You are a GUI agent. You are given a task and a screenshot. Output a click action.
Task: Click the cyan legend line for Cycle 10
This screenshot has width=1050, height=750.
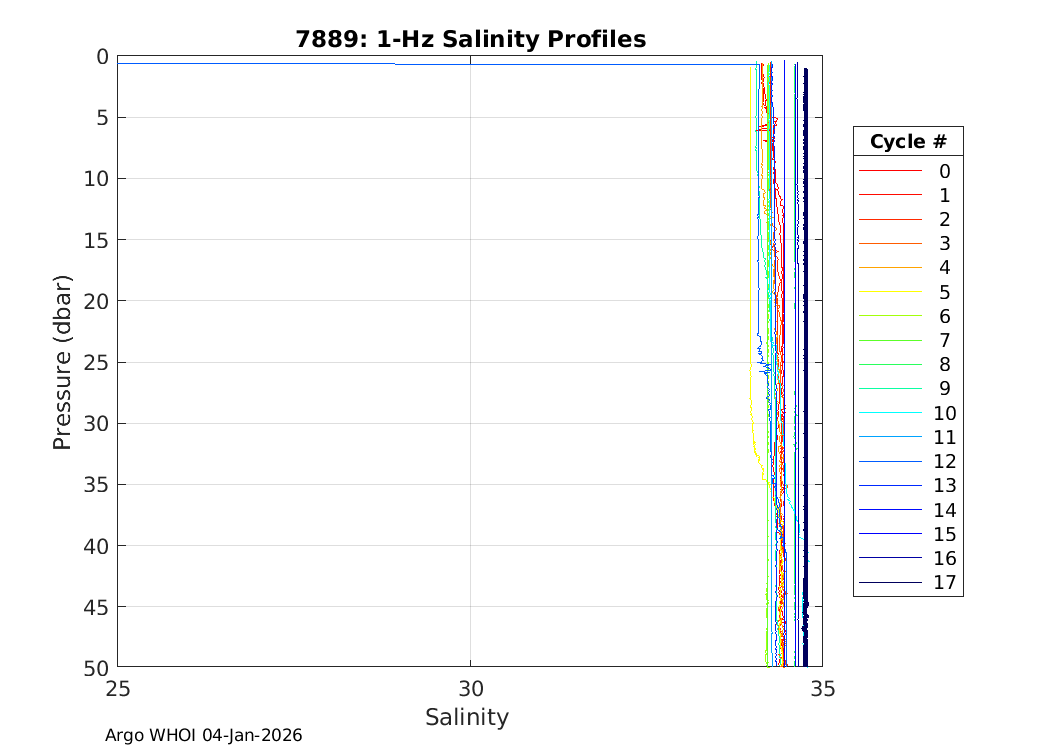click(x=889, y=413)
